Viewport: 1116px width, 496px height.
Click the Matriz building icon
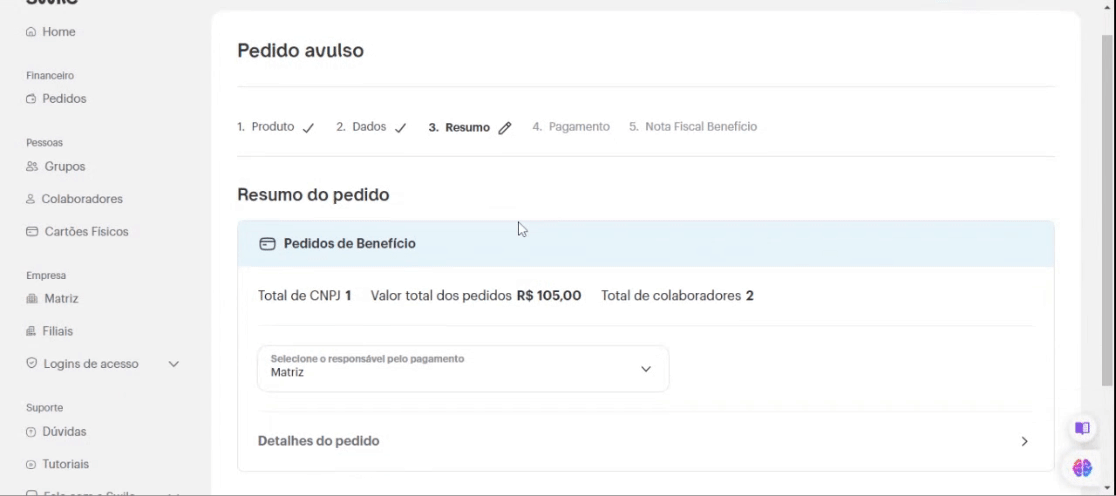point(31,299)
